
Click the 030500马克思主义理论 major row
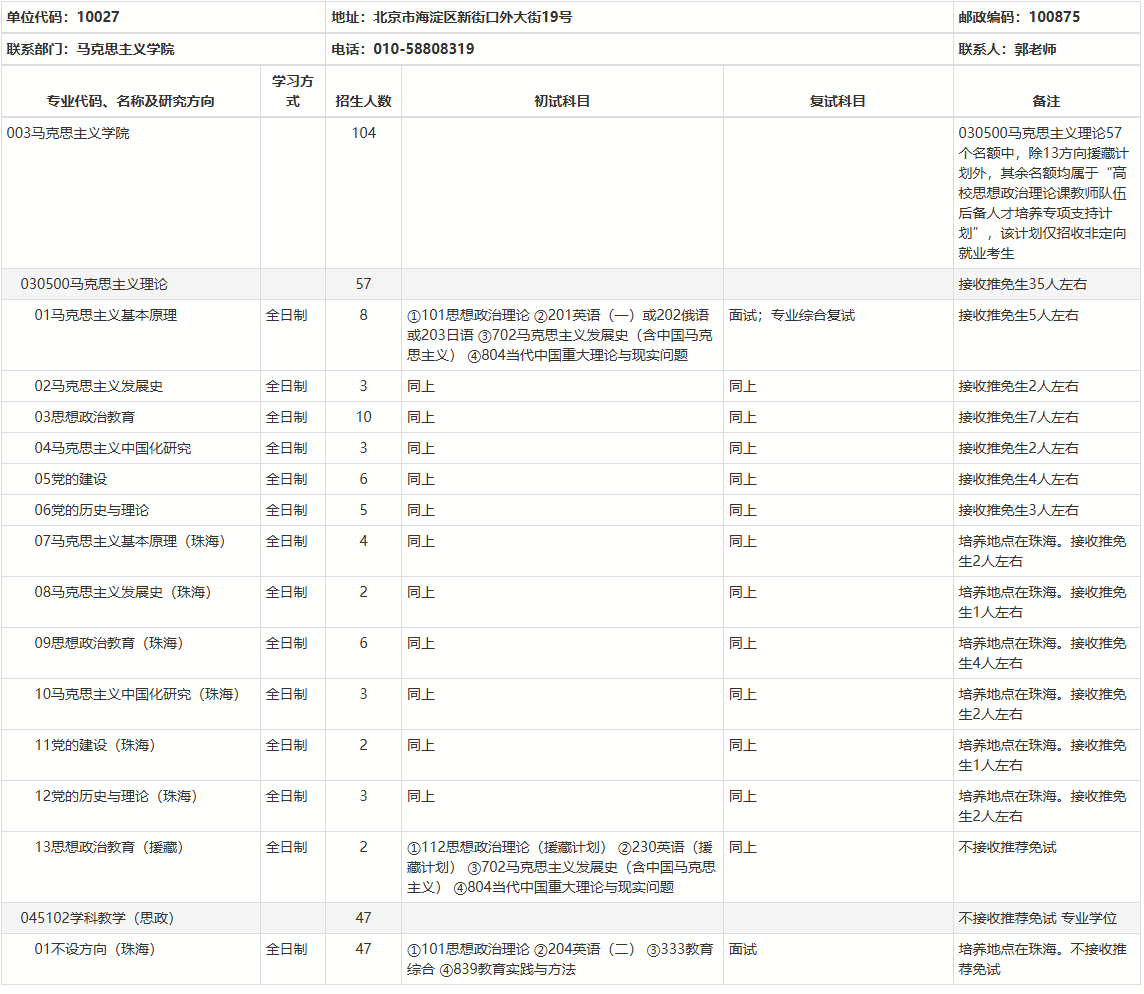[94, 284]
